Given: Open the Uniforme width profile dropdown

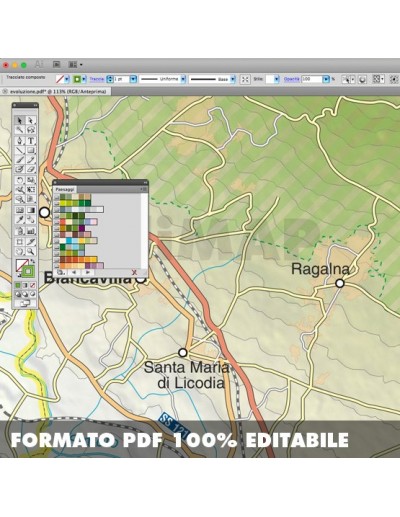Looking at the screenshot, I should [183, 79].
